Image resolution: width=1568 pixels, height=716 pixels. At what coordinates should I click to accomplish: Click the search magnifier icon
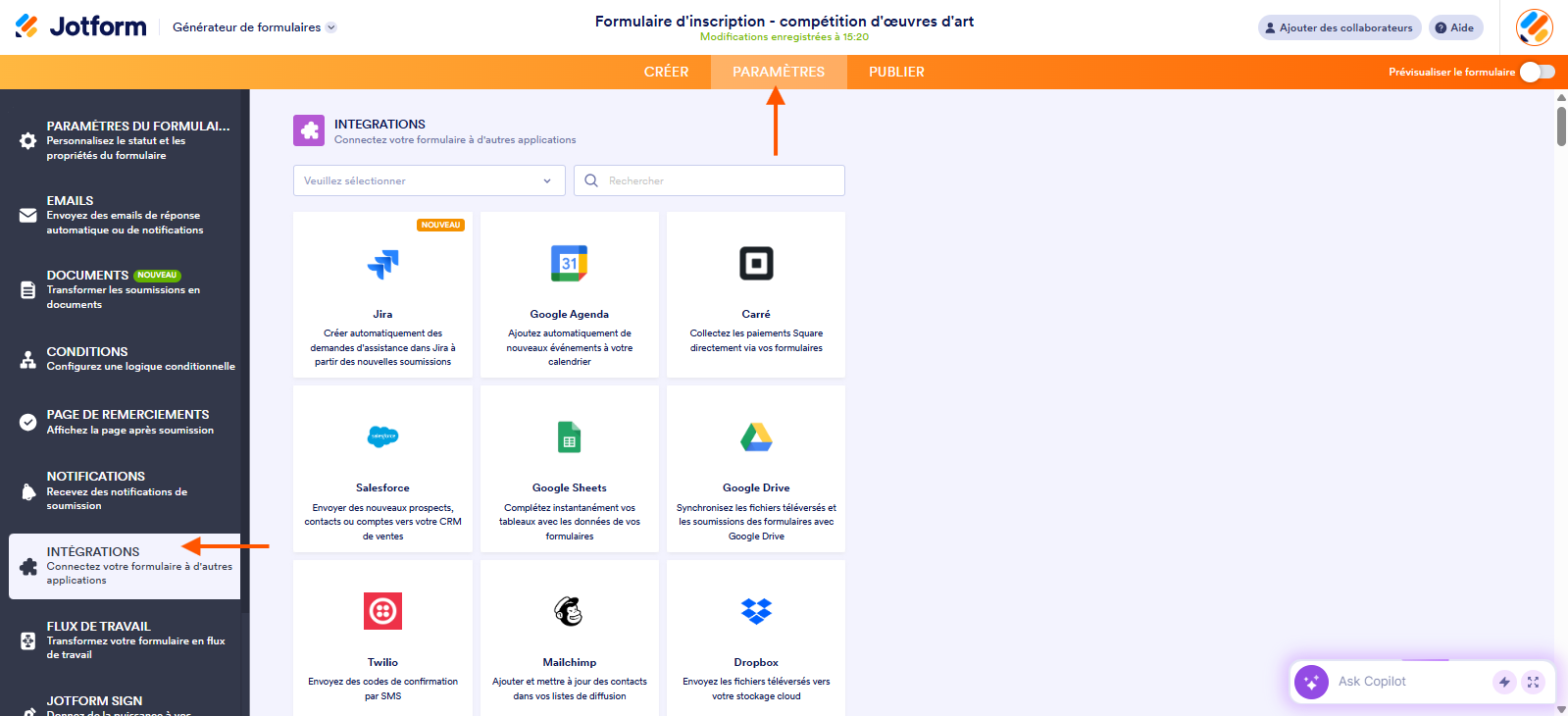pos(591,180)
